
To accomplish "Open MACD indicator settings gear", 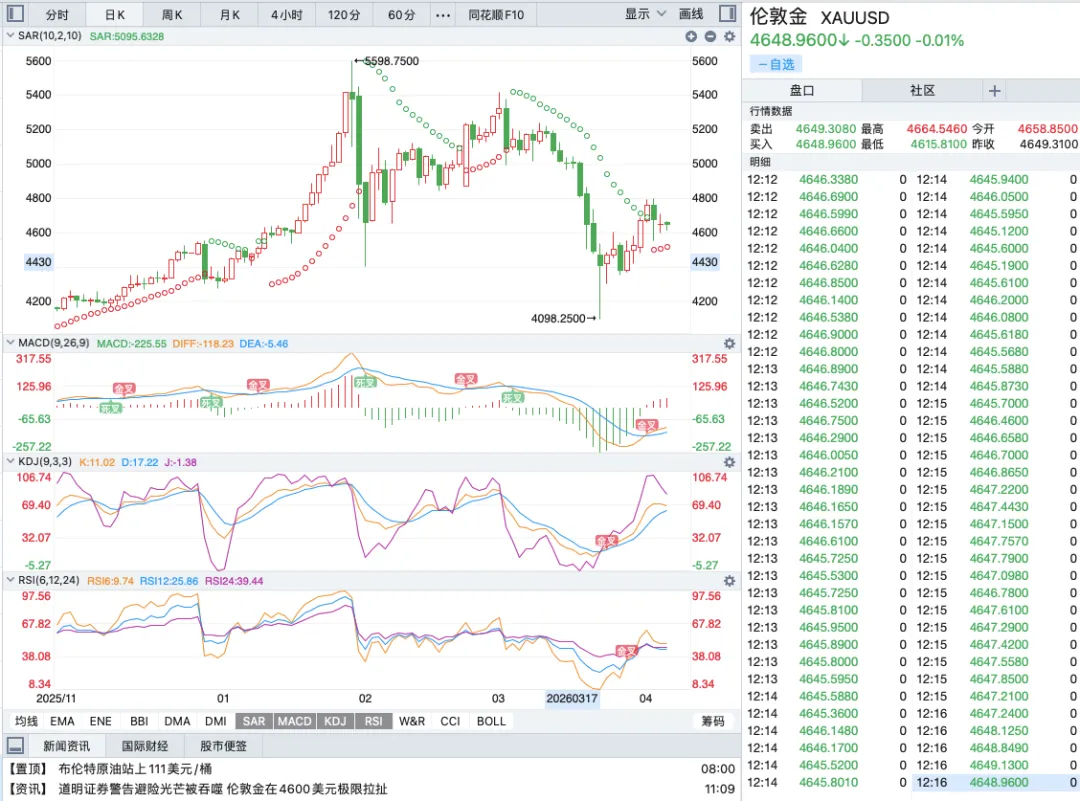I will click(x=729, y=344).
